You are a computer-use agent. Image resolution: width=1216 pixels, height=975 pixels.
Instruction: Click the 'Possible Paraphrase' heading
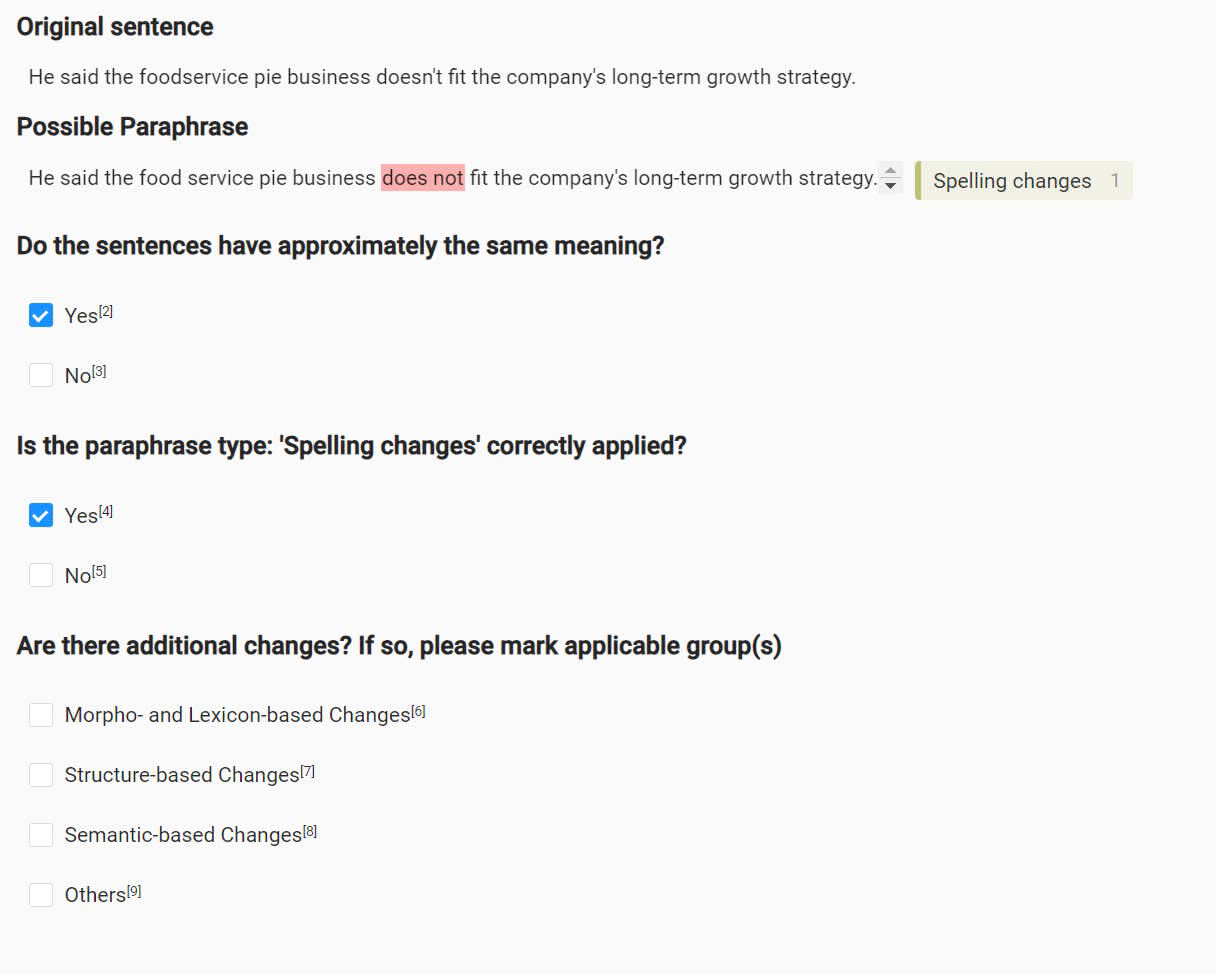132,127
